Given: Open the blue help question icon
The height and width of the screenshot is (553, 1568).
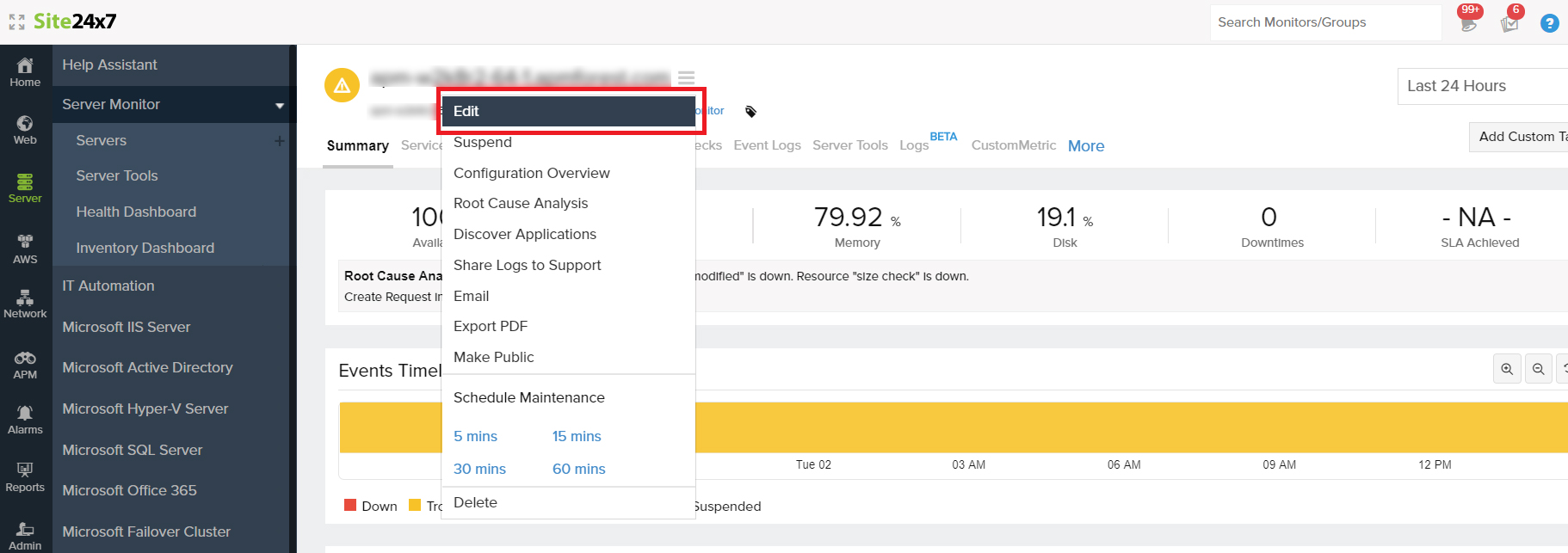Looking at the screenshot, I should 1550,23.
